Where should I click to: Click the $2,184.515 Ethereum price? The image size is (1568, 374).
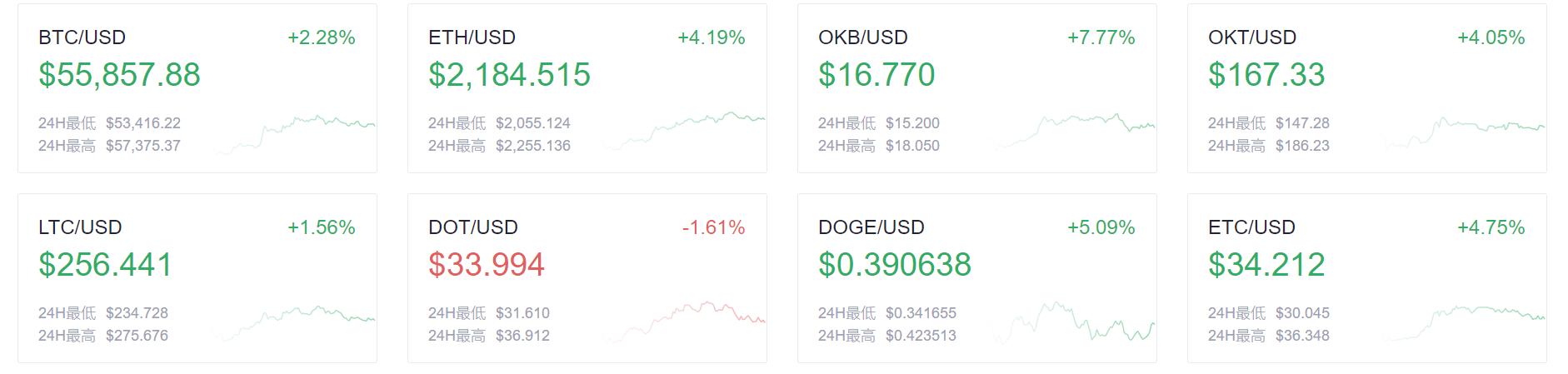pyautogui.click(x=509, y=75)
